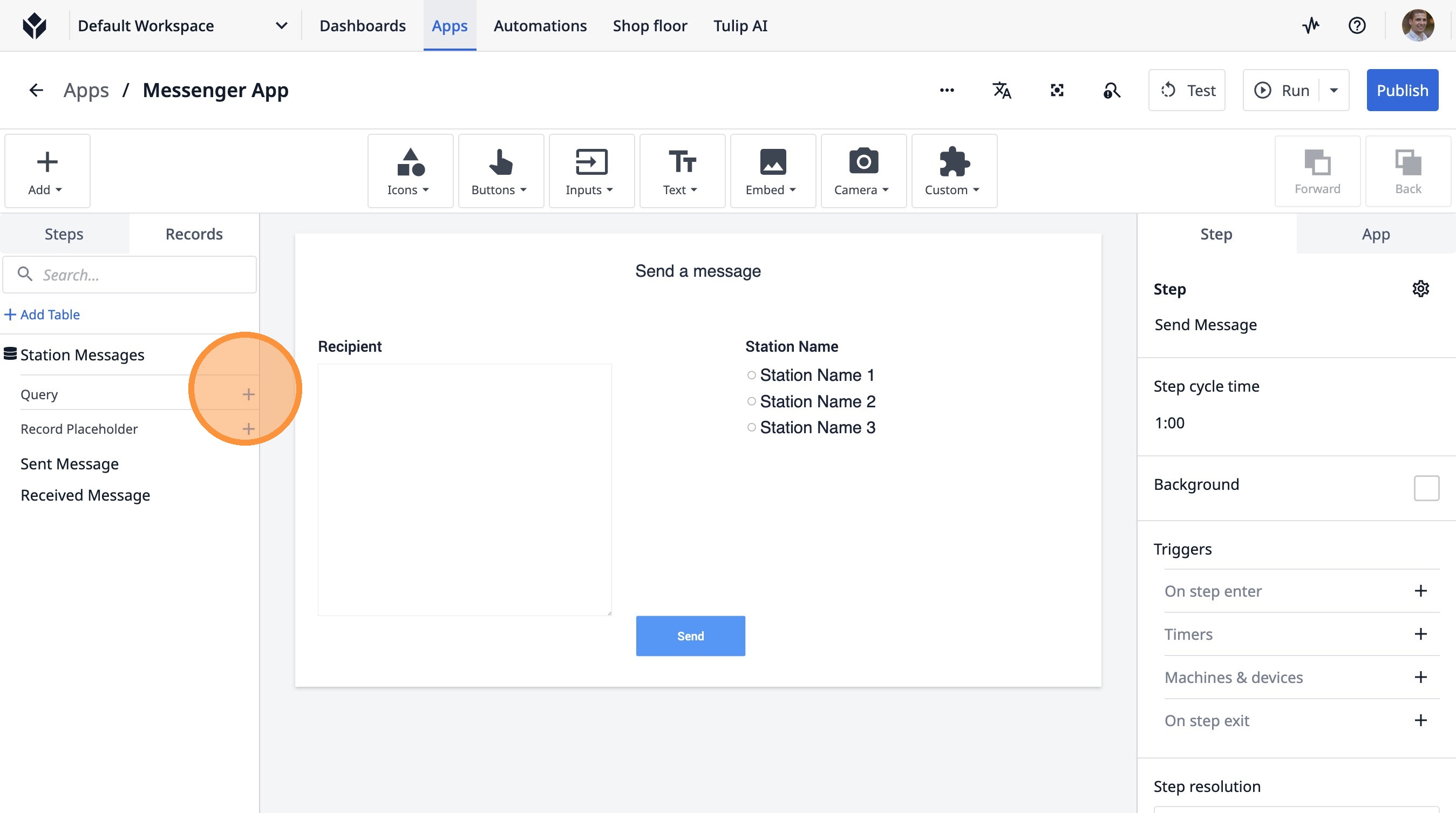1456x813 pixels.
Task: Switch to the App tab in side panel
Action: tap(1375, 234)
